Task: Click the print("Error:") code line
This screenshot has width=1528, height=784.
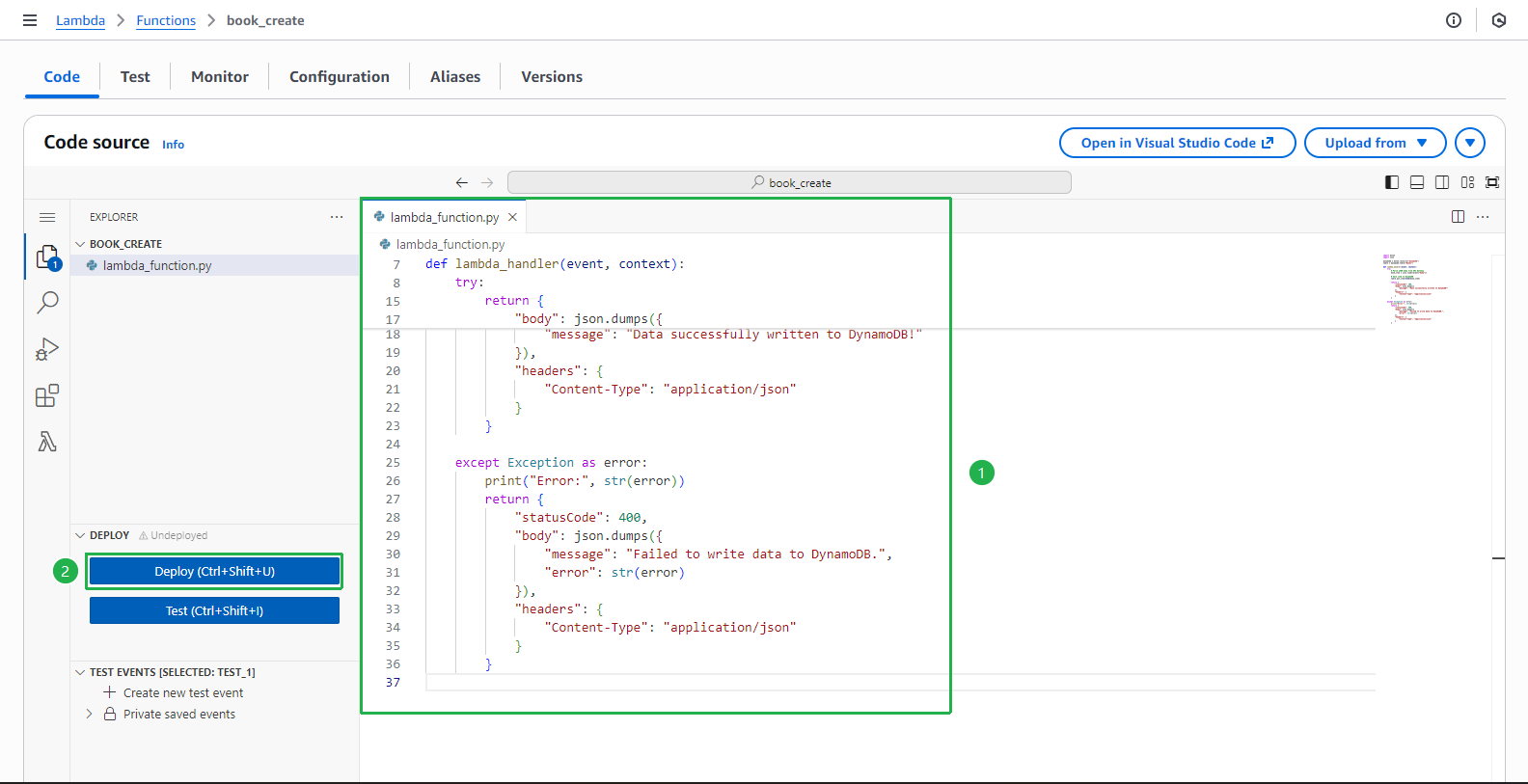Action: 585,481
